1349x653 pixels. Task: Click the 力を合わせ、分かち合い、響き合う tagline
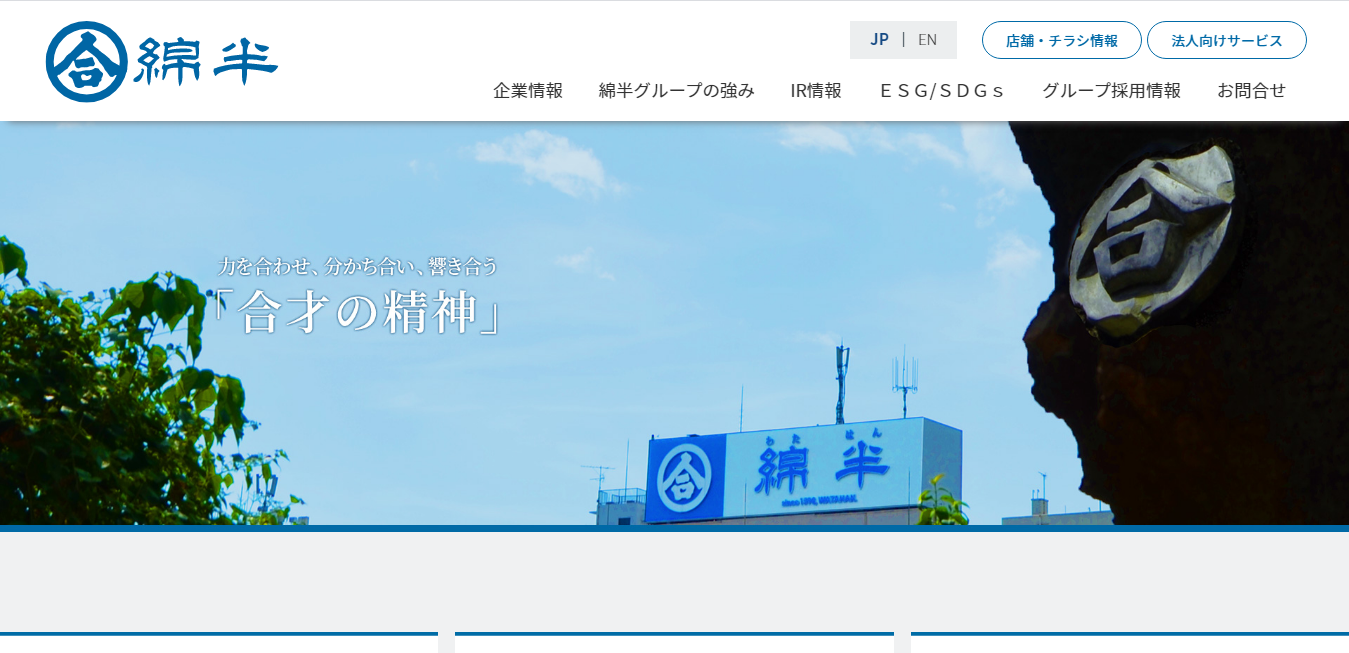coord(358,266)
